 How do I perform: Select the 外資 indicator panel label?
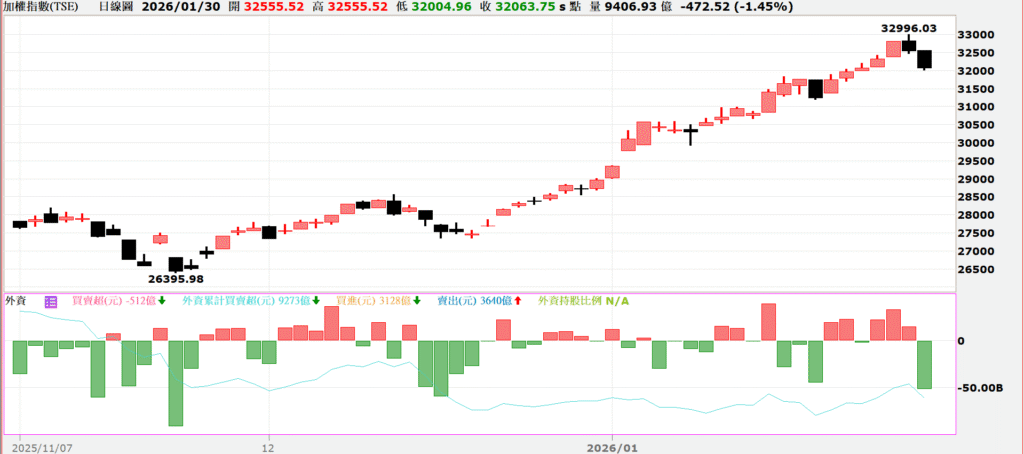16,301
